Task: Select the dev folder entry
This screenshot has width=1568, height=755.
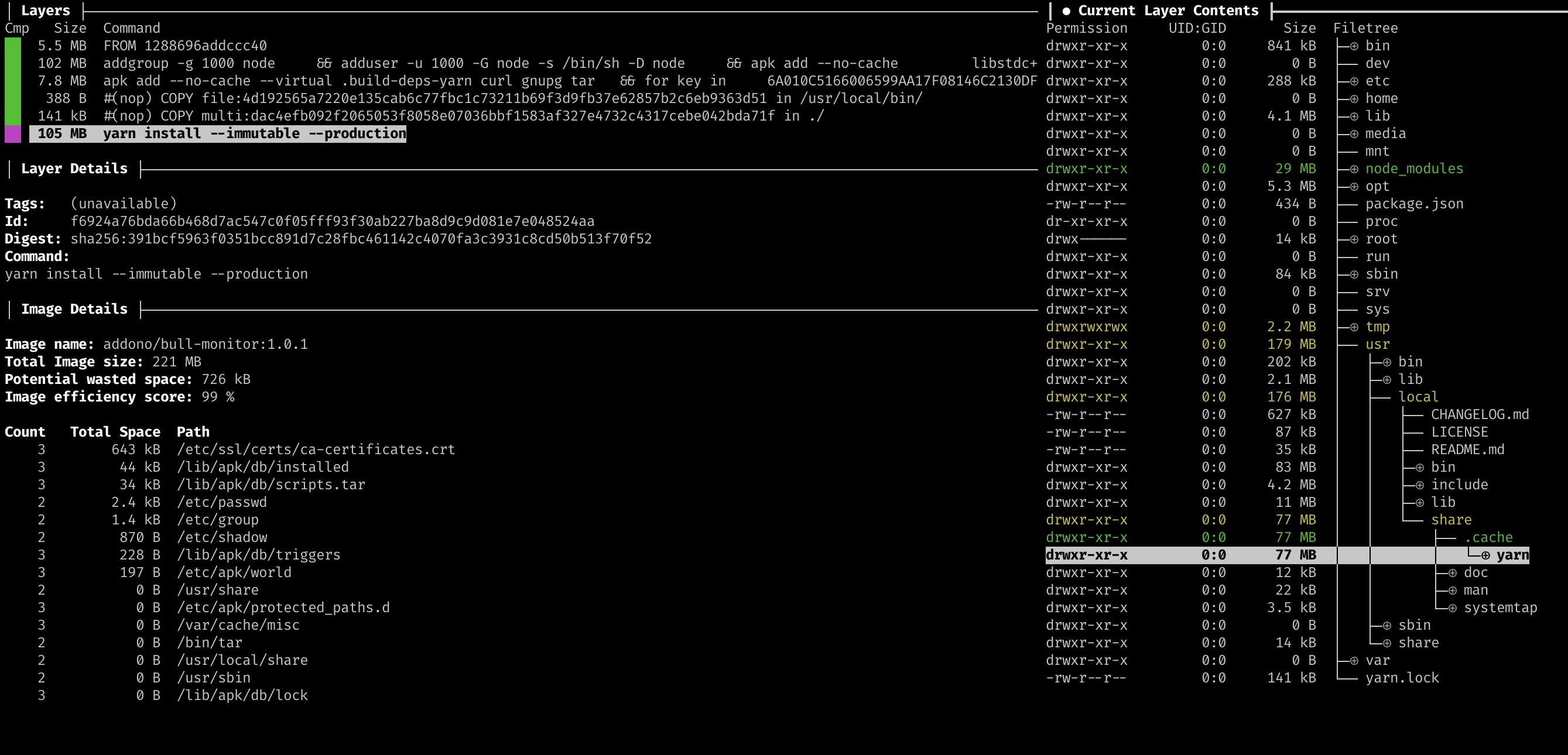Action: (1378, 63)
